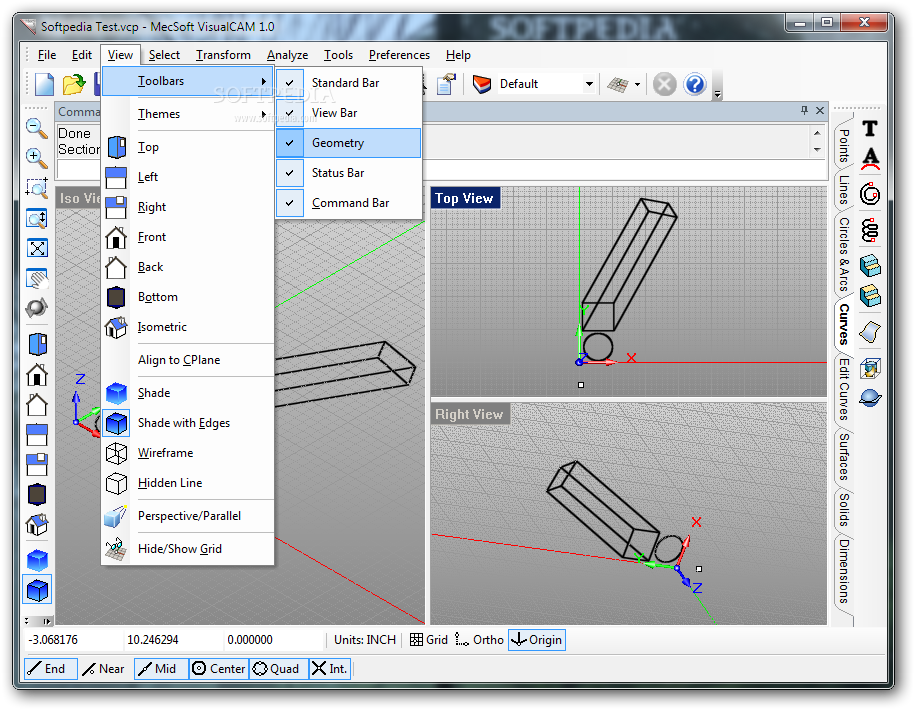This screenshot has width=915, height=710.
Task: Select the Text tool T icon
Action: [x=869, y=128]
